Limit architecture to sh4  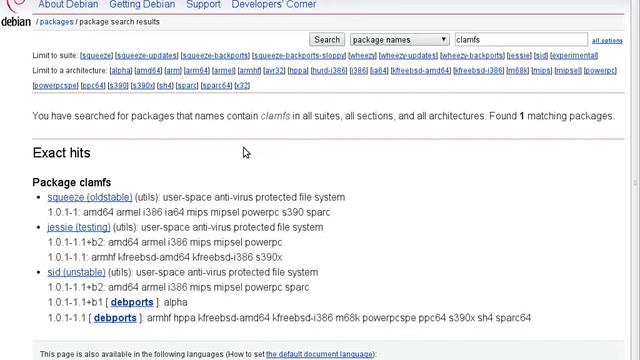tap(165, 86)
